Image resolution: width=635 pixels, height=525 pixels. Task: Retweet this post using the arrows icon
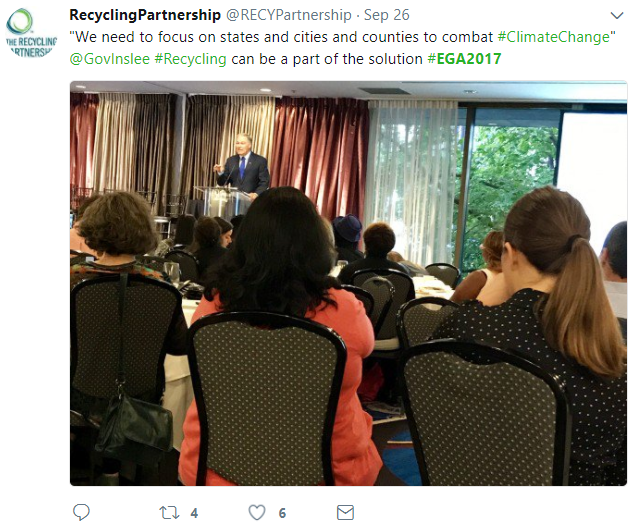169,513
